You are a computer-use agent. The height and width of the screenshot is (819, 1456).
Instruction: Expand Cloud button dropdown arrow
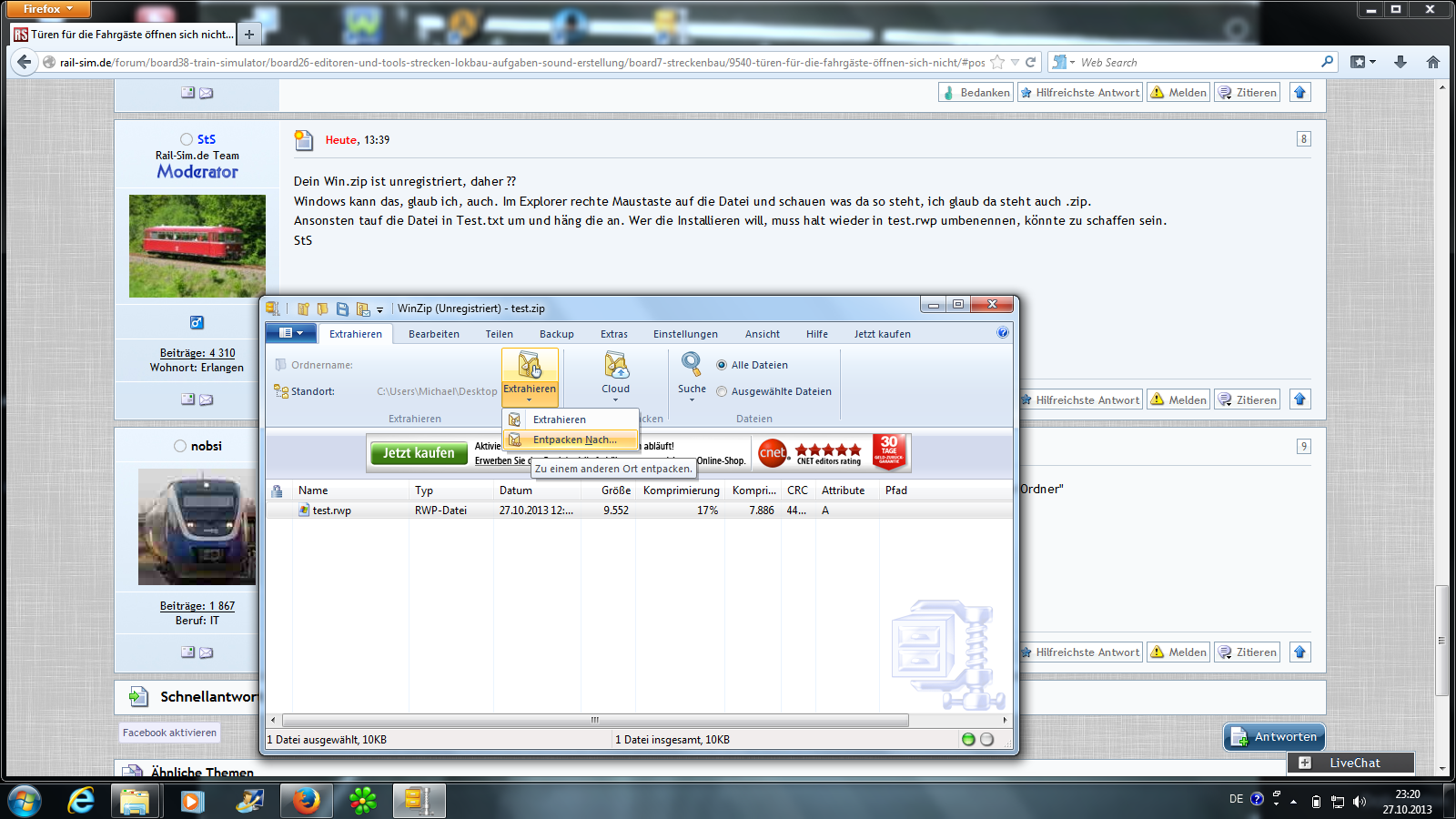click(616, 399)
